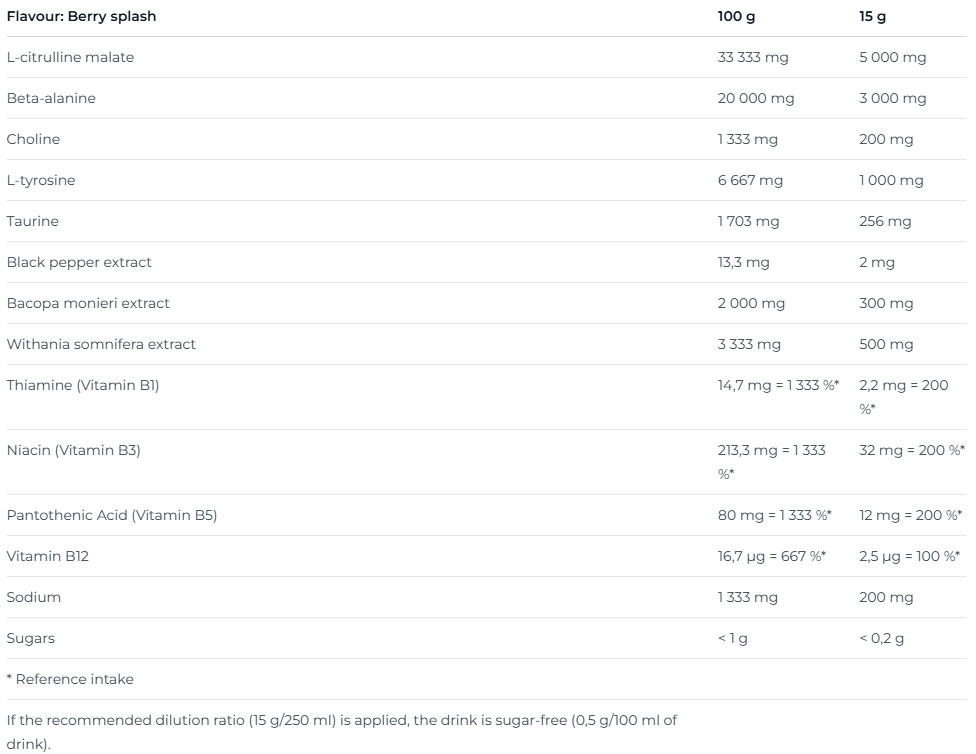Click the Niacin (Vitamin B3) label
Viewport: 976px width, 754px height.
pyautogui.click(x=74, y=450)
